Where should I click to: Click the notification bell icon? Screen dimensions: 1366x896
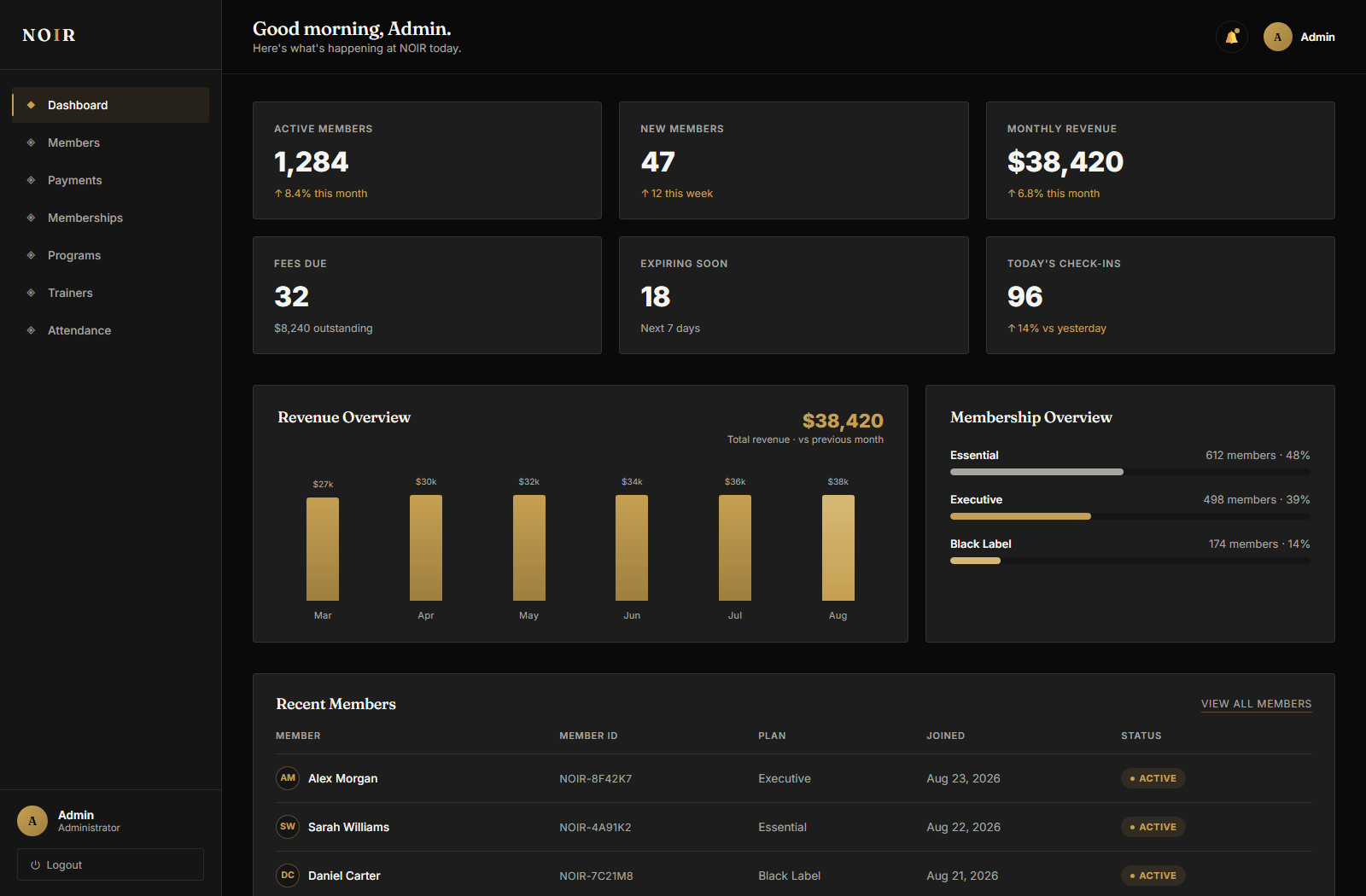pyautogui.click(x=1232, y=37)
